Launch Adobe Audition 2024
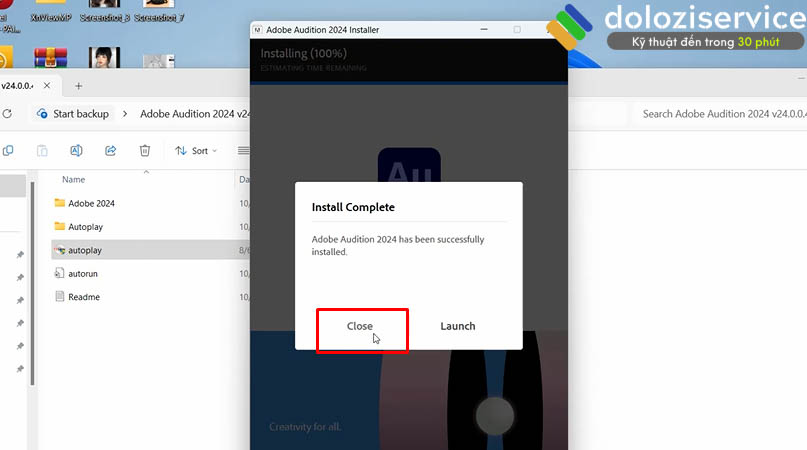 [x=458, y=326]
